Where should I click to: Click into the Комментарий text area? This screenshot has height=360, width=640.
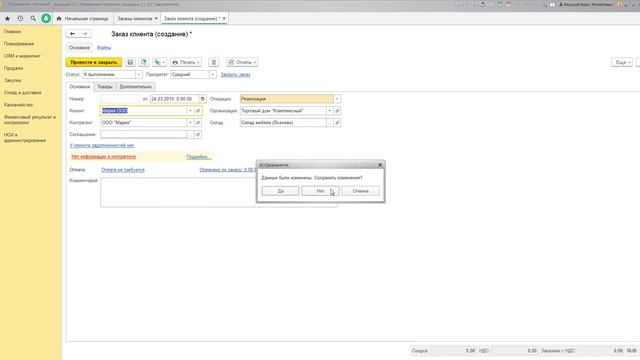219,192
